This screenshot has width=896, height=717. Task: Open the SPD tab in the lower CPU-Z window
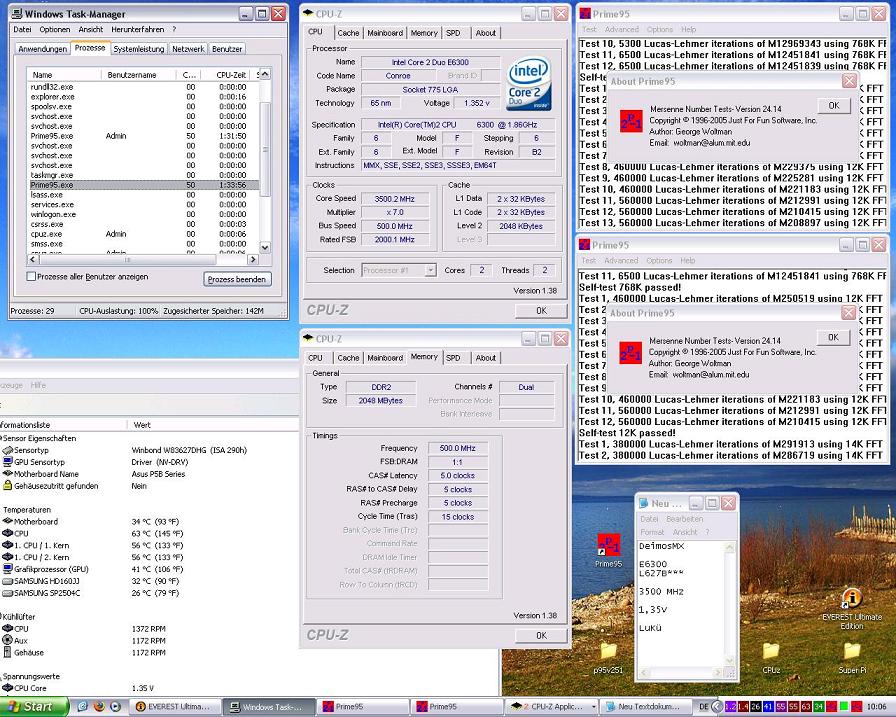(x=453, y=358)
